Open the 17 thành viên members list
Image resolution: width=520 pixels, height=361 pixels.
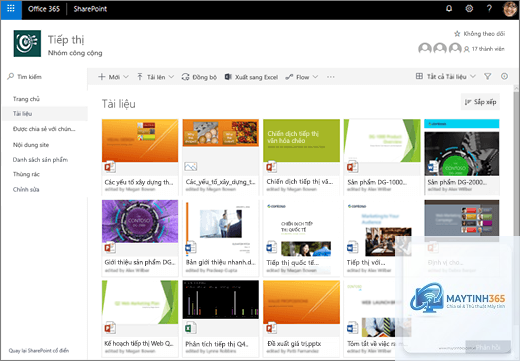pyautogui.click(x=484, y=49)
